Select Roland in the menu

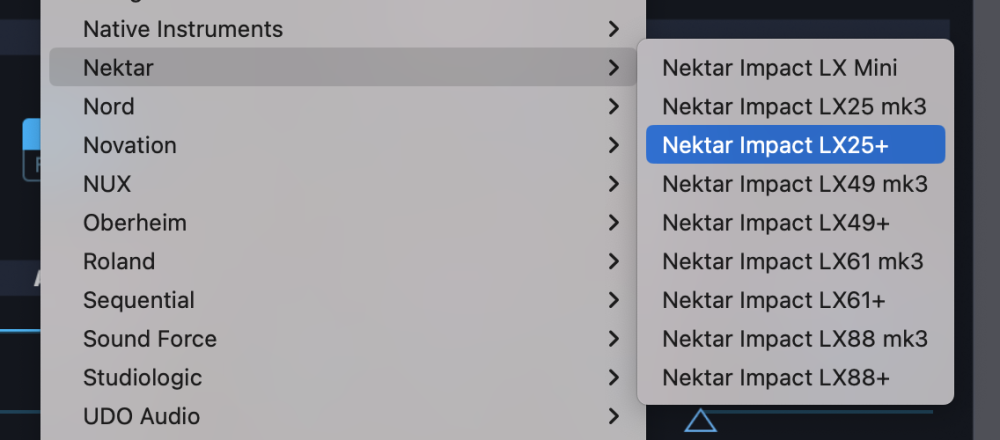[119, 261]
